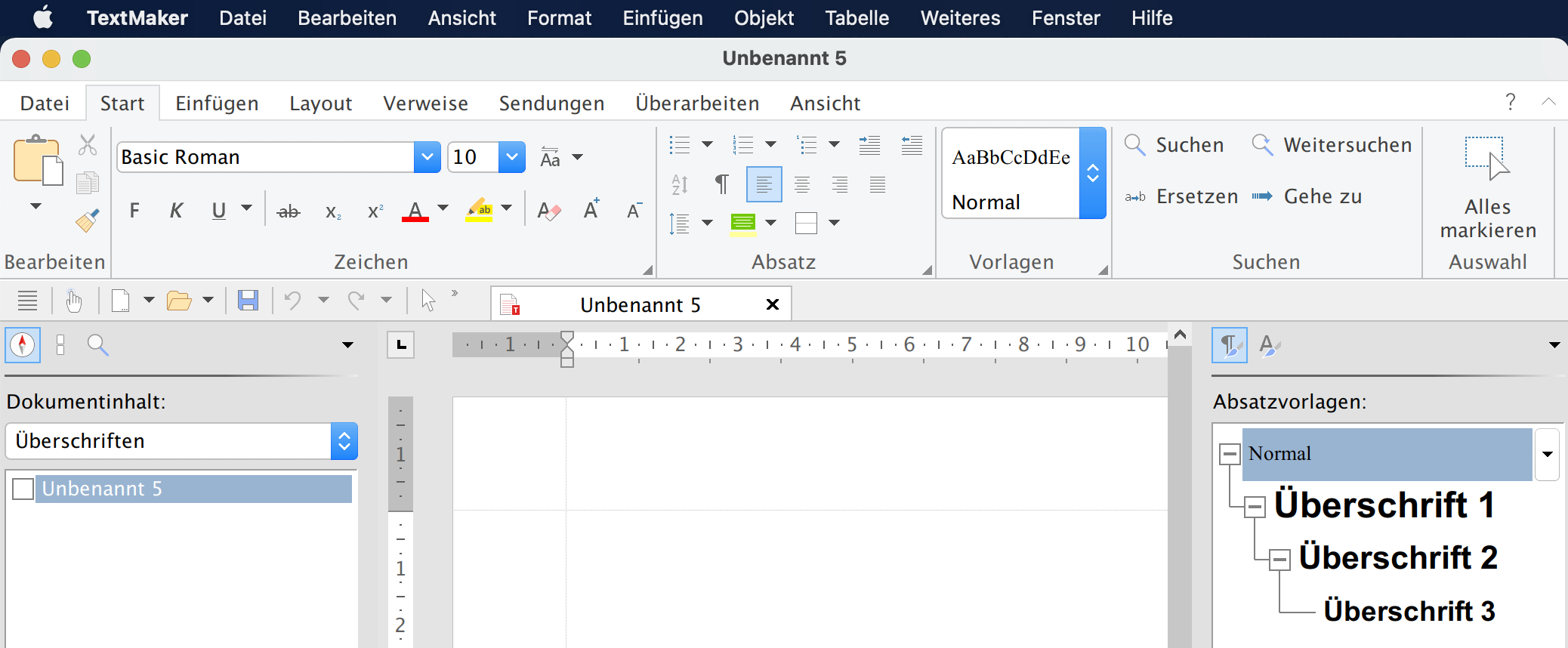Close the Unbenannt 5 document tab

pyautogui.click(x=773, y=304)
